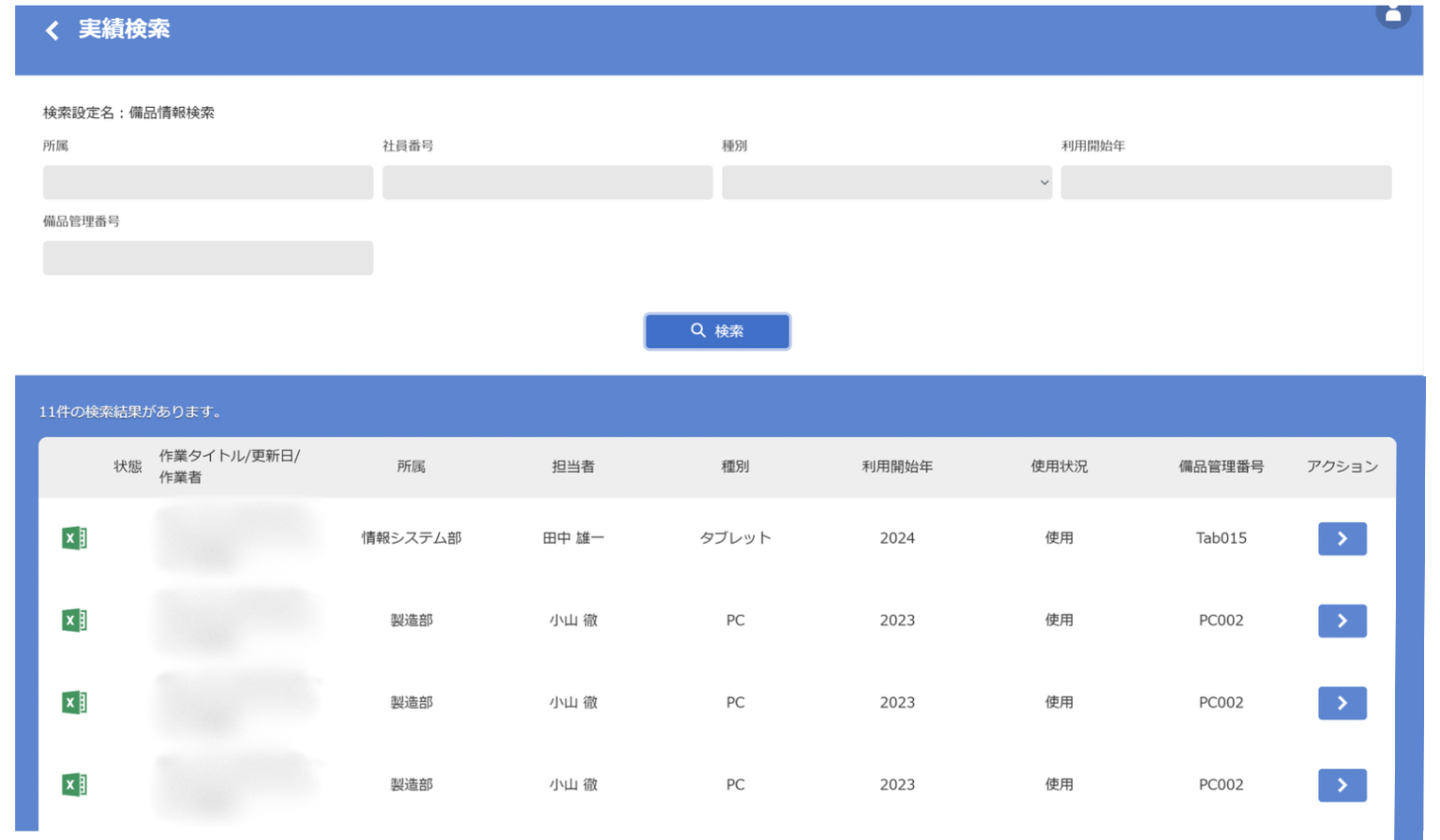
Task: Open the action arrow on the second PC002 row
Action: pyautogui.click(x=1342, y=702)
